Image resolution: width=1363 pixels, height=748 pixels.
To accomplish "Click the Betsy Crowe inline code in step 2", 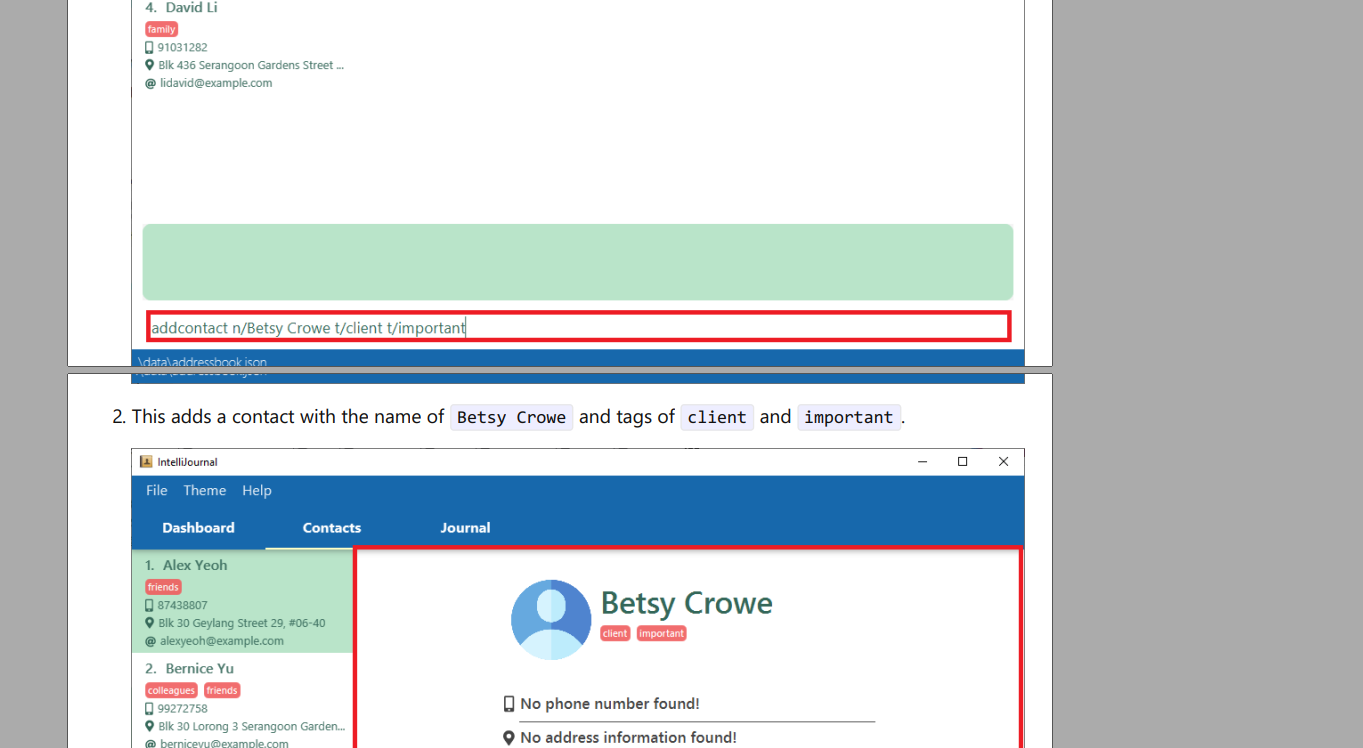I will pos(511,417).
